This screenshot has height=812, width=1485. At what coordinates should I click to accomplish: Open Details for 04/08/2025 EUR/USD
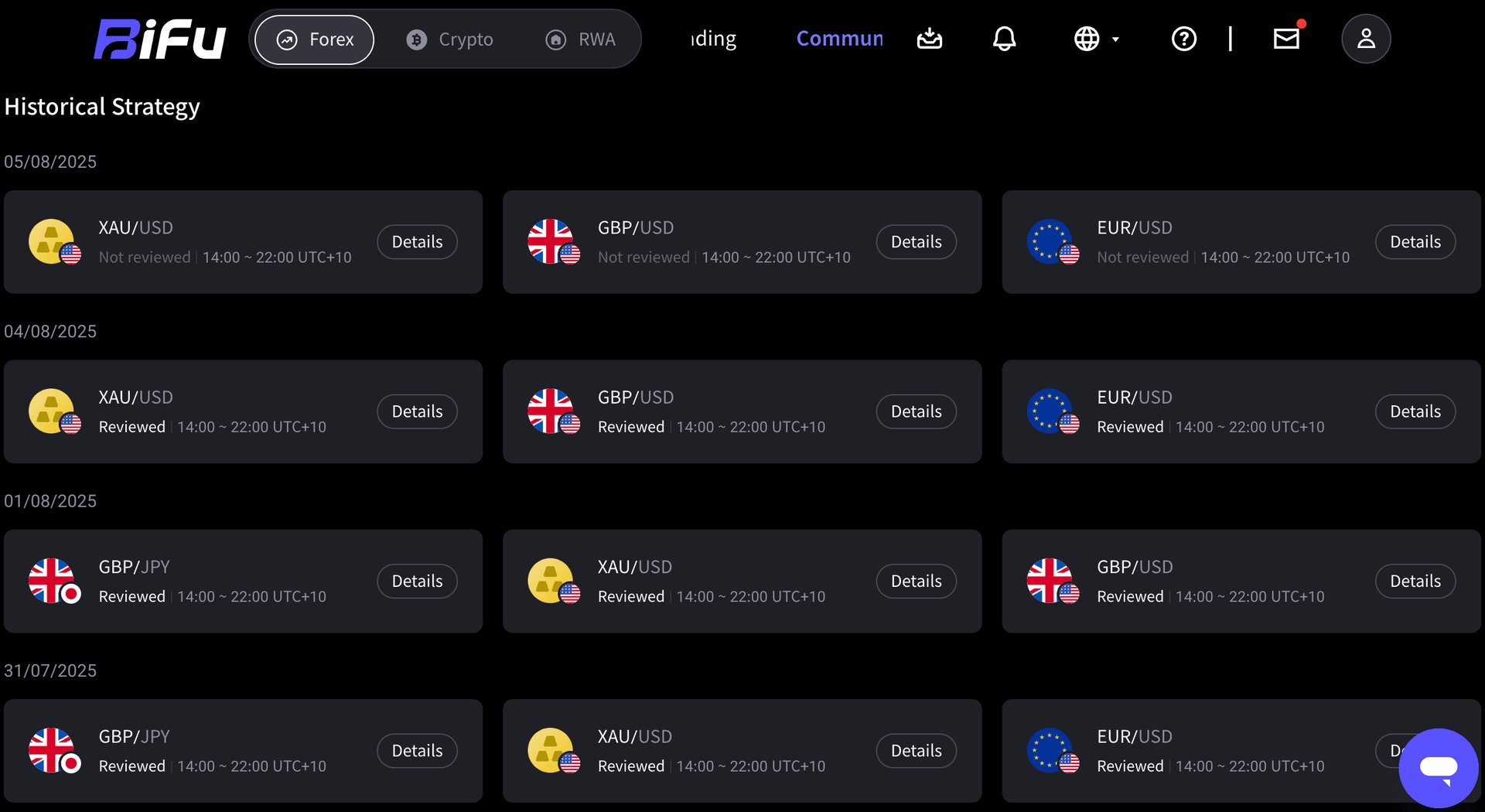tap(1415, 411)
